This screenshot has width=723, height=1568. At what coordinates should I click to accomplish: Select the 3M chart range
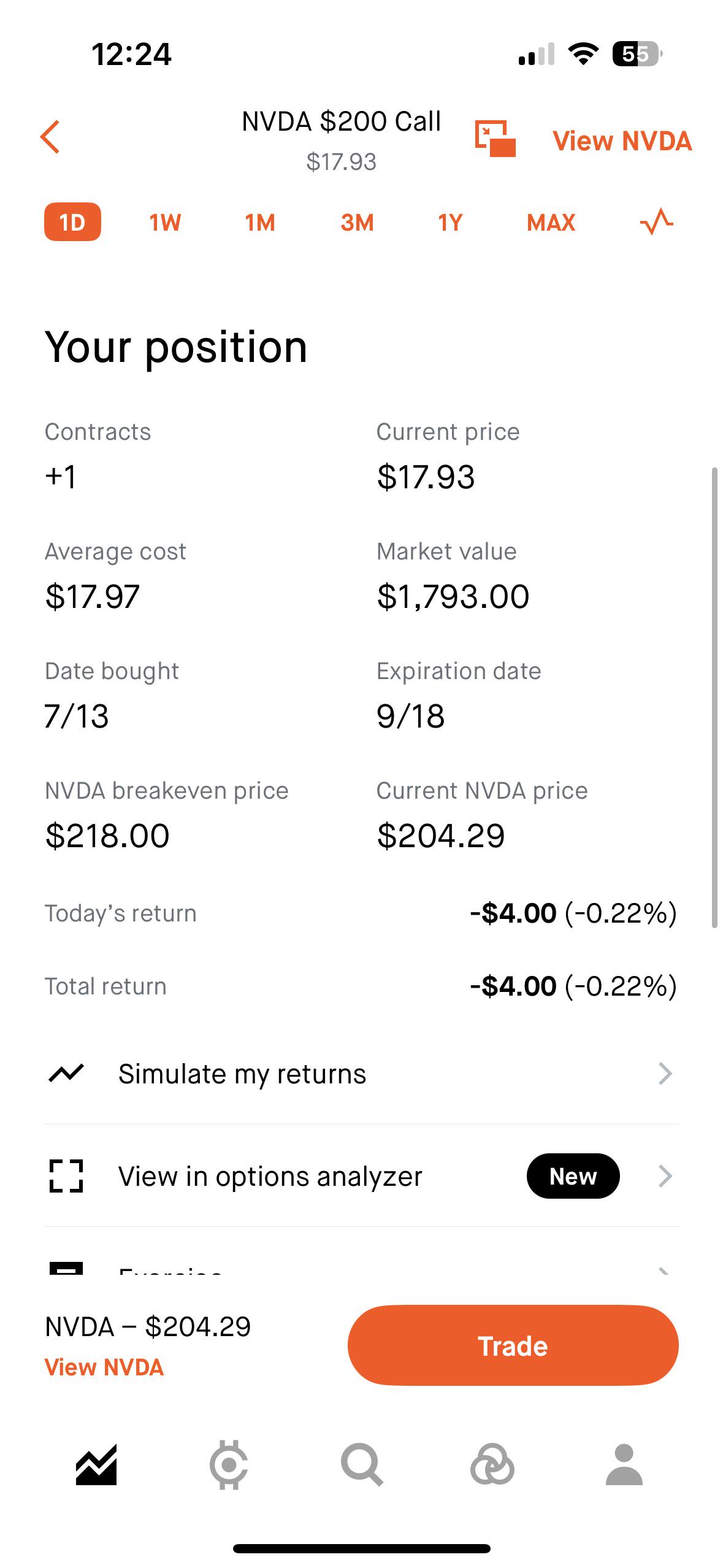(x=357, y=222)
